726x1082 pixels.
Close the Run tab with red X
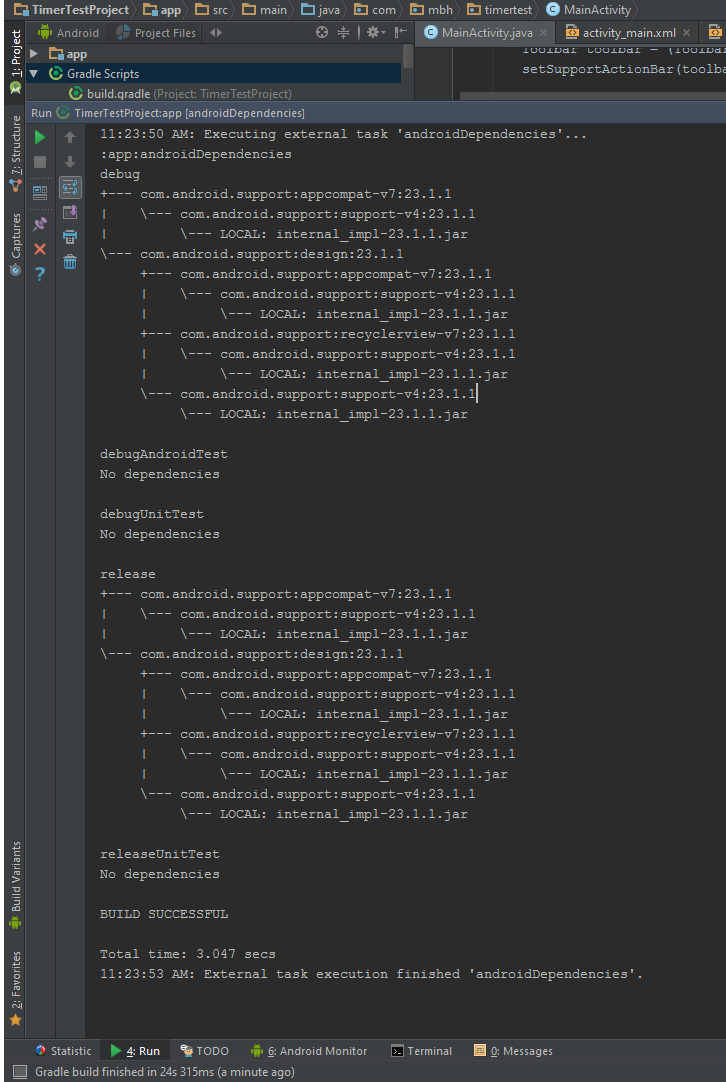[x=40, y=249]
